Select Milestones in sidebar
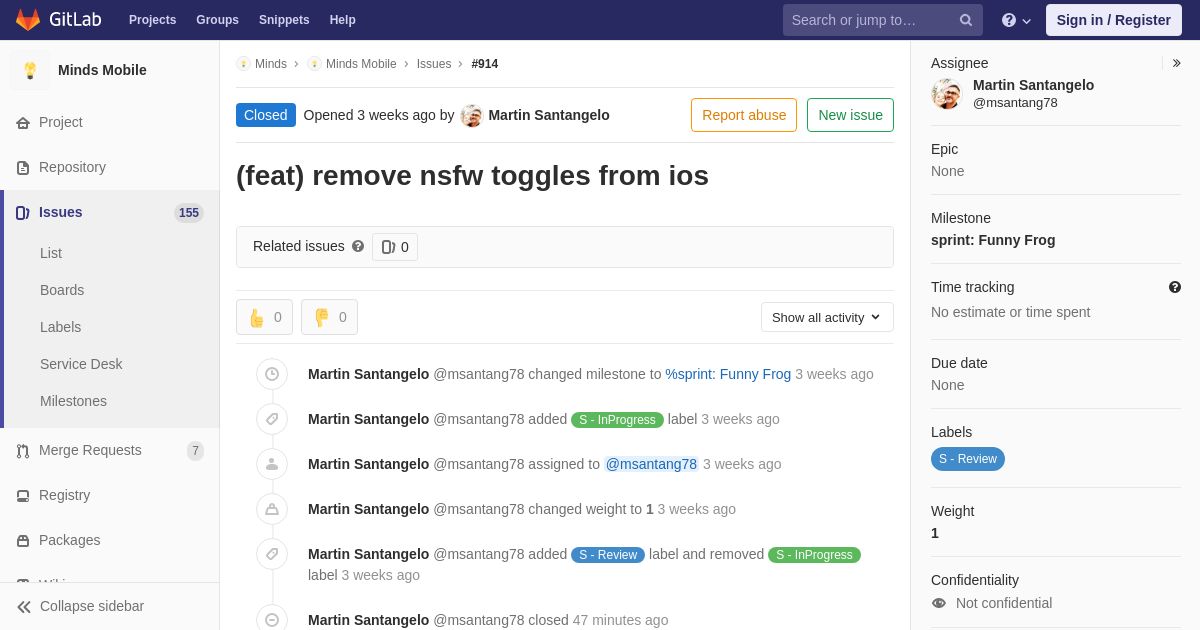 click(73, 401)
